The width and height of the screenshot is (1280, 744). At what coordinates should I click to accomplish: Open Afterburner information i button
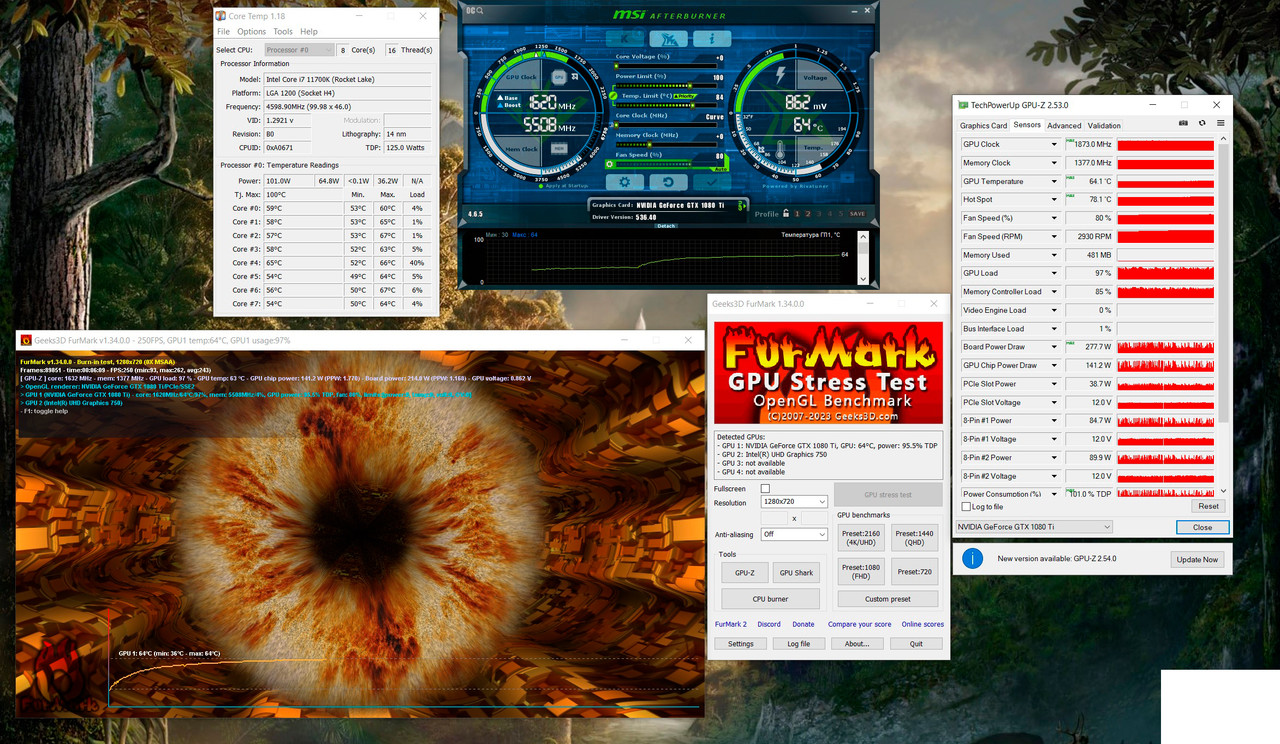[712, 38]
